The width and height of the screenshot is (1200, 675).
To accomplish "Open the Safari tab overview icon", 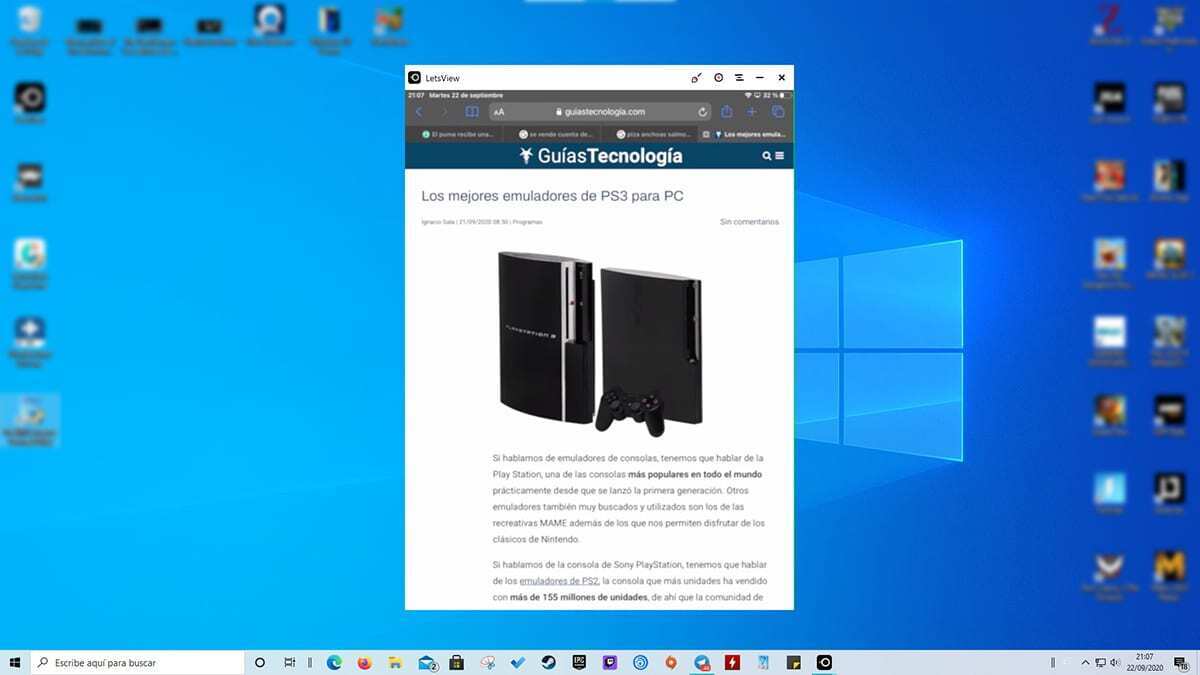I will click(x=777, y=112).
